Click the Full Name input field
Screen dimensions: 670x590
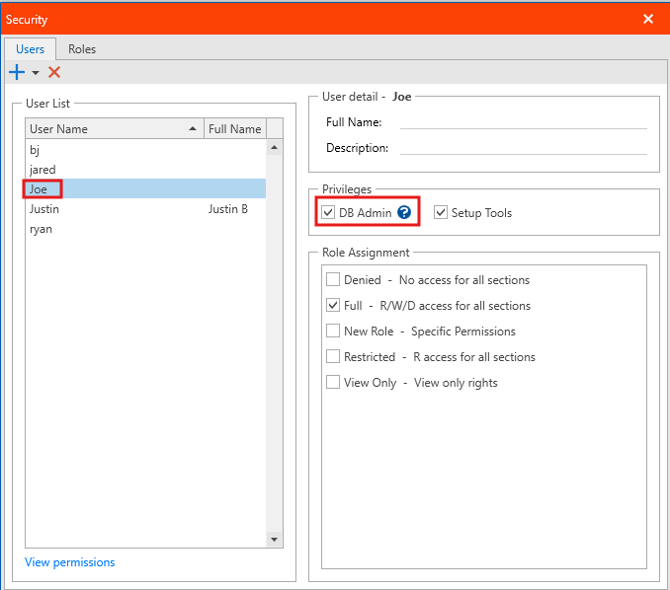click(x=523, y=122)
